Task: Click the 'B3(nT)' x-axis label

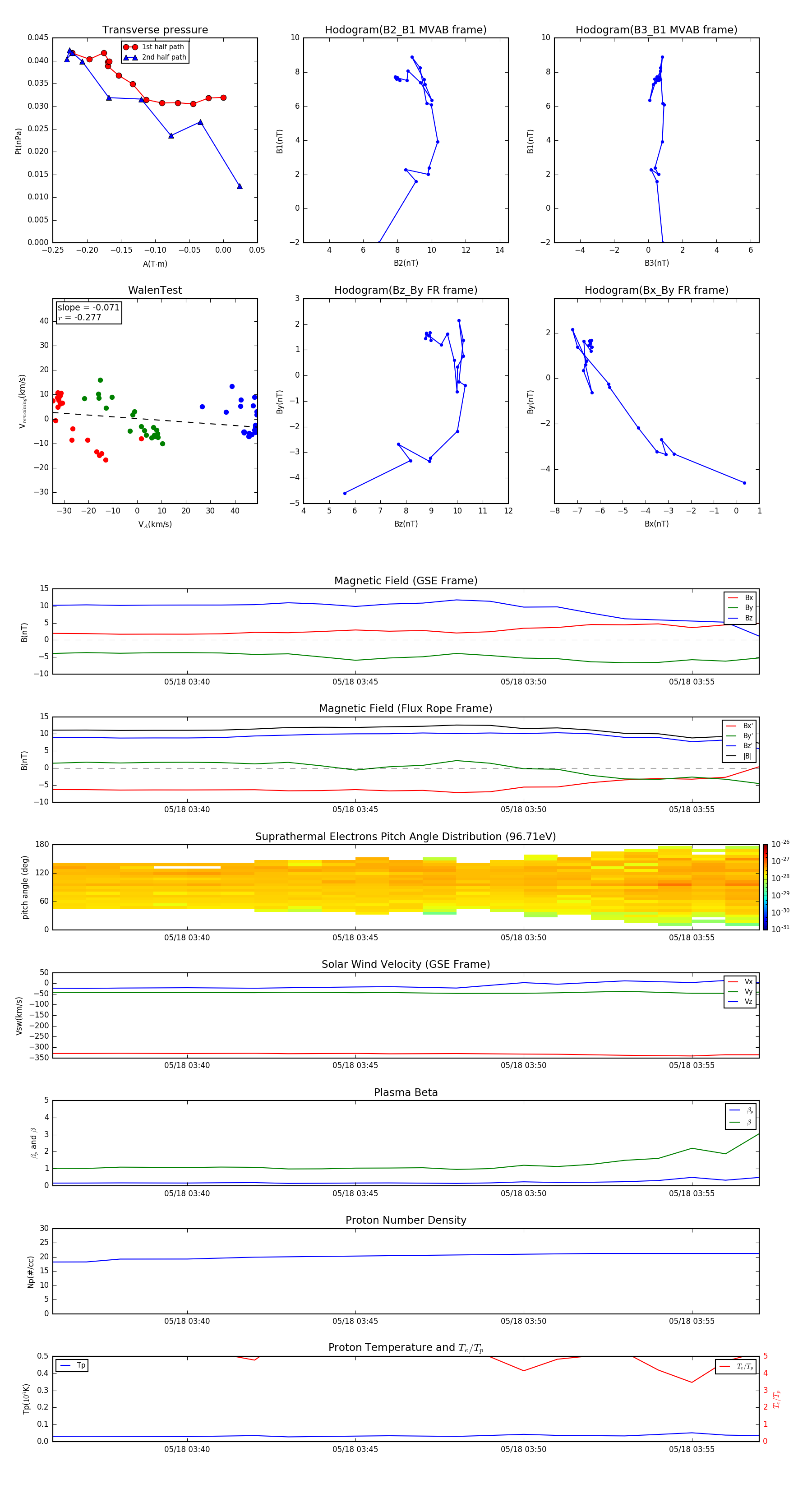Action: (656, 263)
